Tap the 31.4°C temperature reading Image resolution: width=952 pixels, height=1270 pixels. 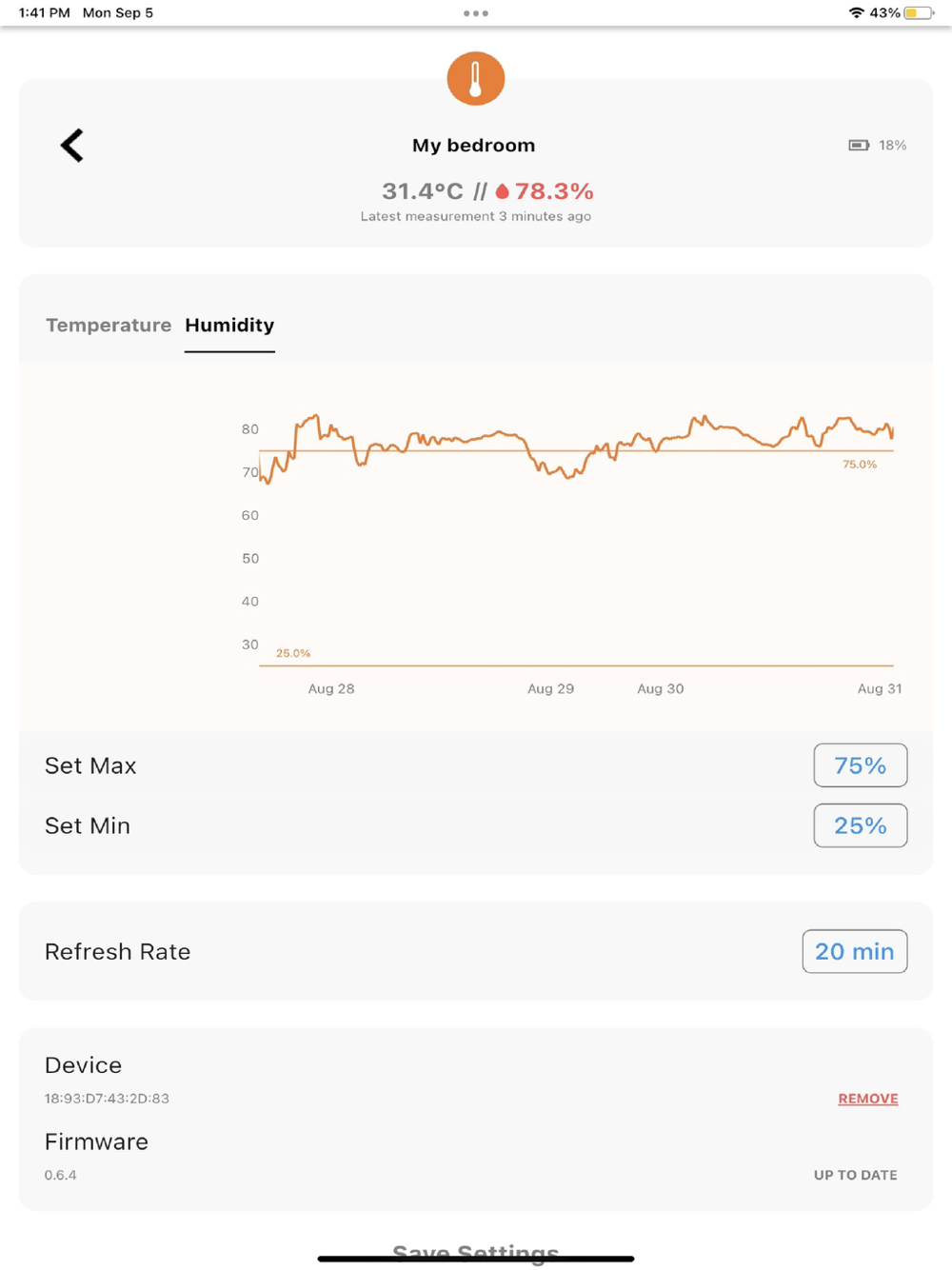click(422, 191)
